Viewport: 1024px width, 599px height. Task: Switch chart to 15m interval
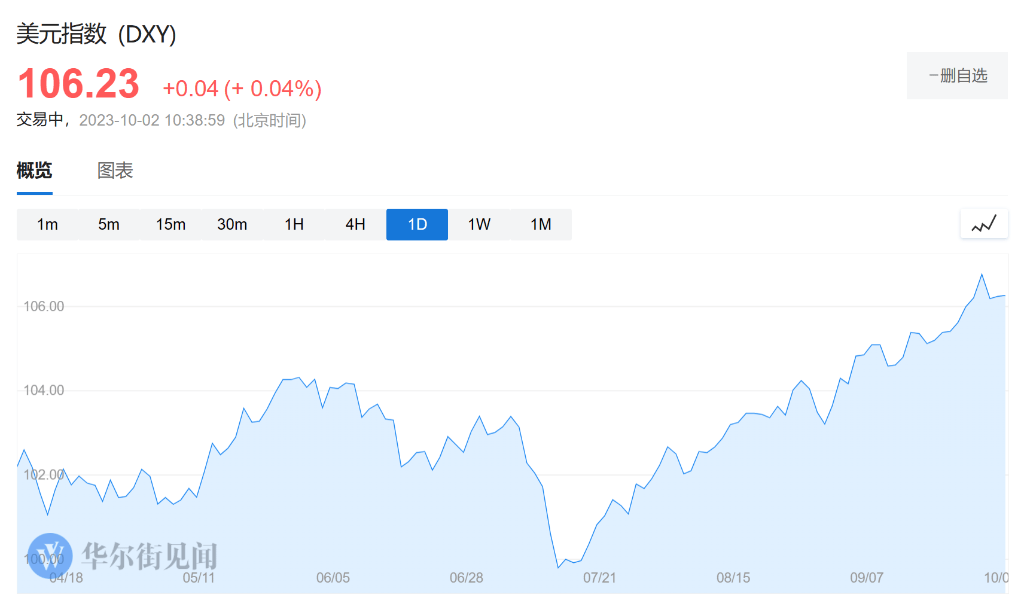point(171,224)
